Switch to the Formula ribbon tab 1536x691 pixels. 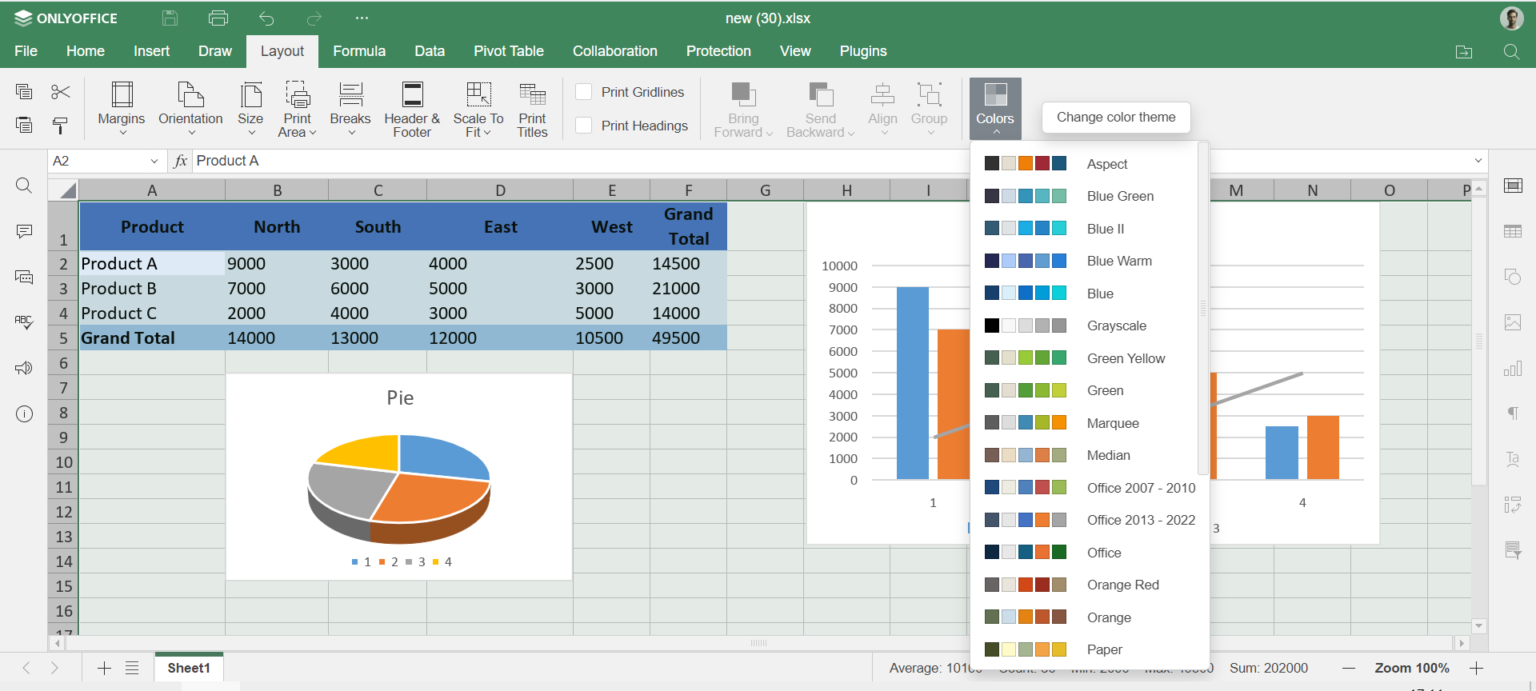[359, 51]
